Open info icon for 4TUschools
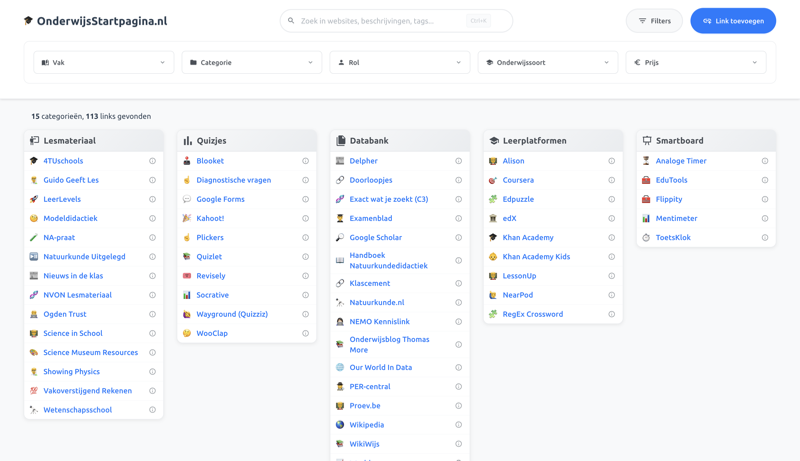The width and height of the screenshot is (800, 461). [152, 161]
